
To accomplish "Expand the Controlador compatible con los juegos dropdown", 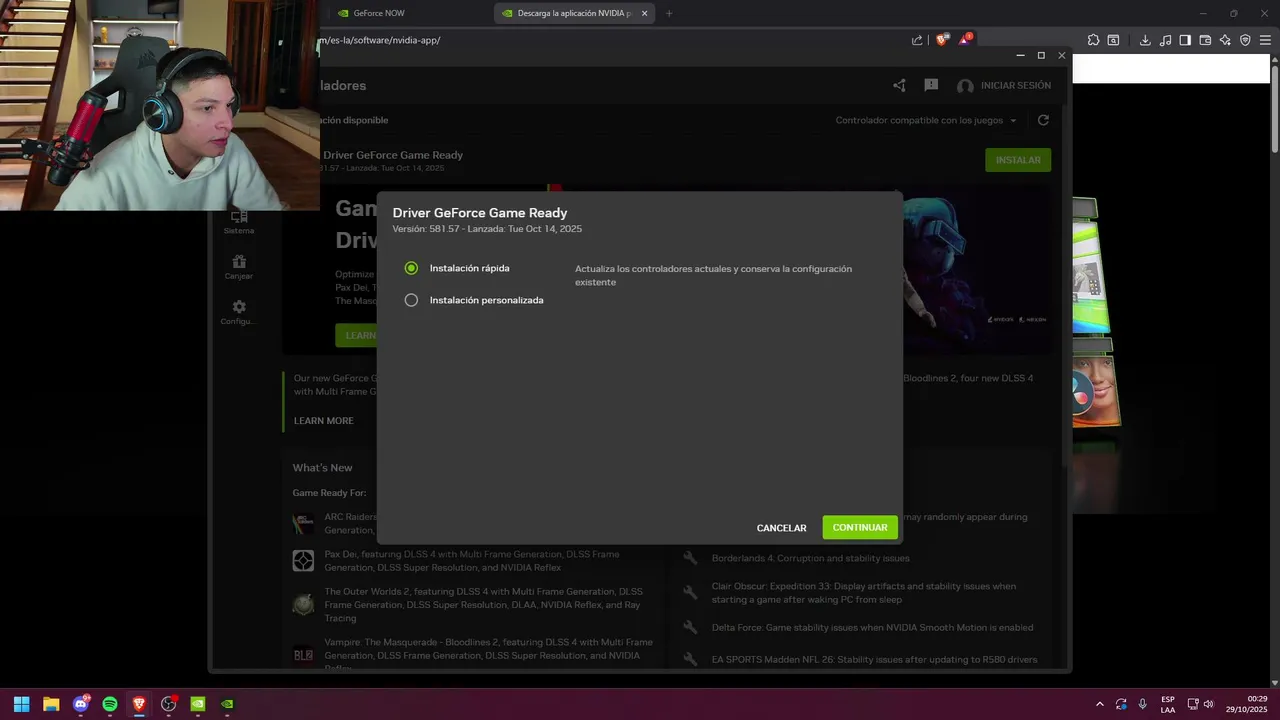I will coord(926,120).
